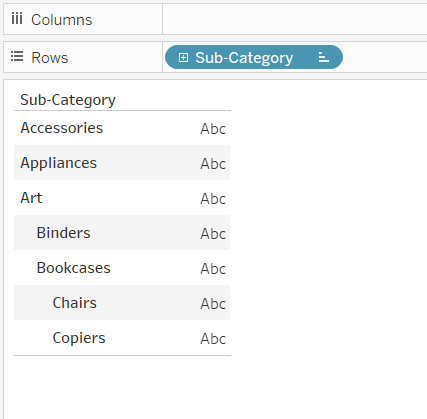Click the Abc mark for Copiers

point(213,339)
